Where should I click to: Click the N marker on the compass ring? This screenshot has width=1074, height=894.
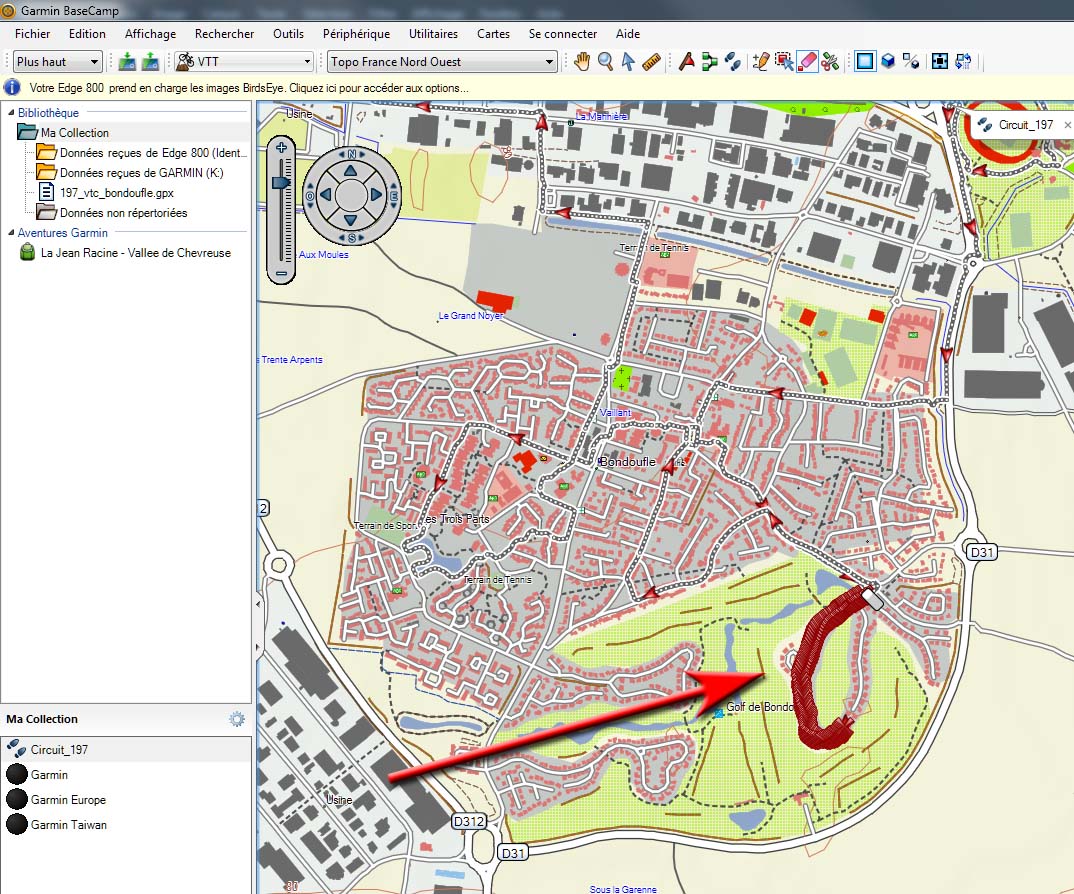point(351,154)
